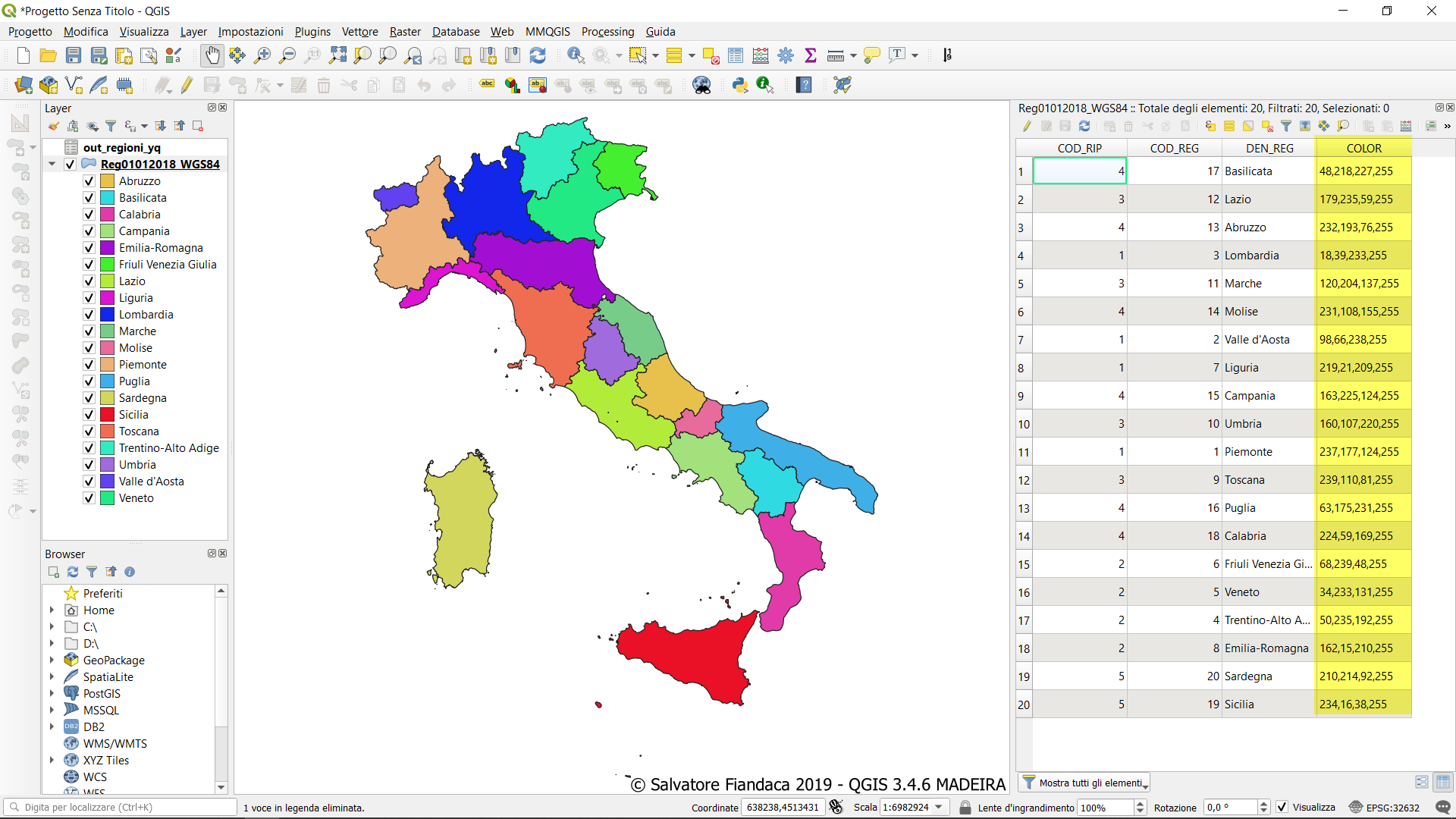Click the EPSG:32632 CRS button
1456x819 pixels.
1385,808
